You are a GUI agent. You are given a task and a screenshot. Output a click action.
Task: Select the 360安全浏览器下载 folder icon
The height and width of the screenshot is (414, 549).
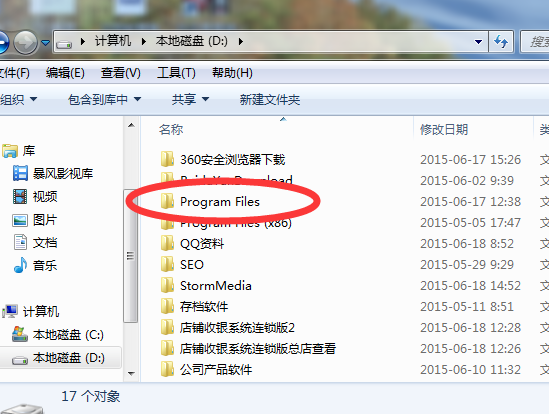pyautogui.click(x=167, y=159)
